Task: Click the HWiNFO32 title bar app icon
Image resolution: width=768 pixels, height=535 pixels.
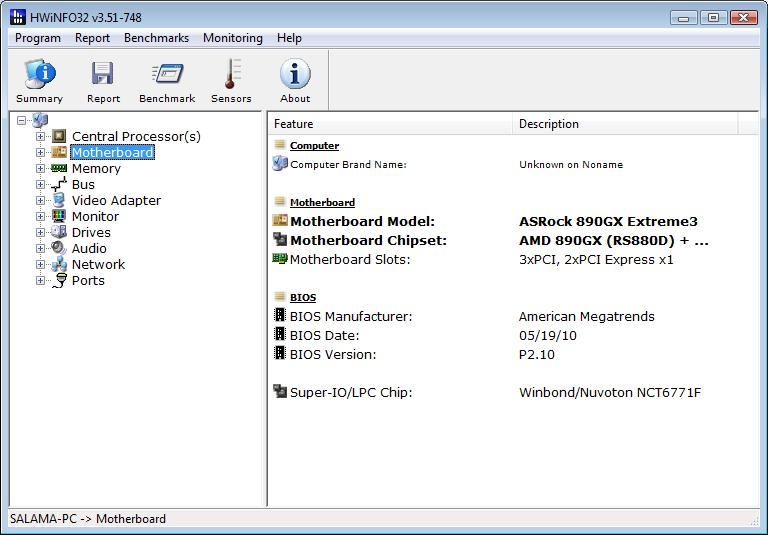Action: pos(18,17)
